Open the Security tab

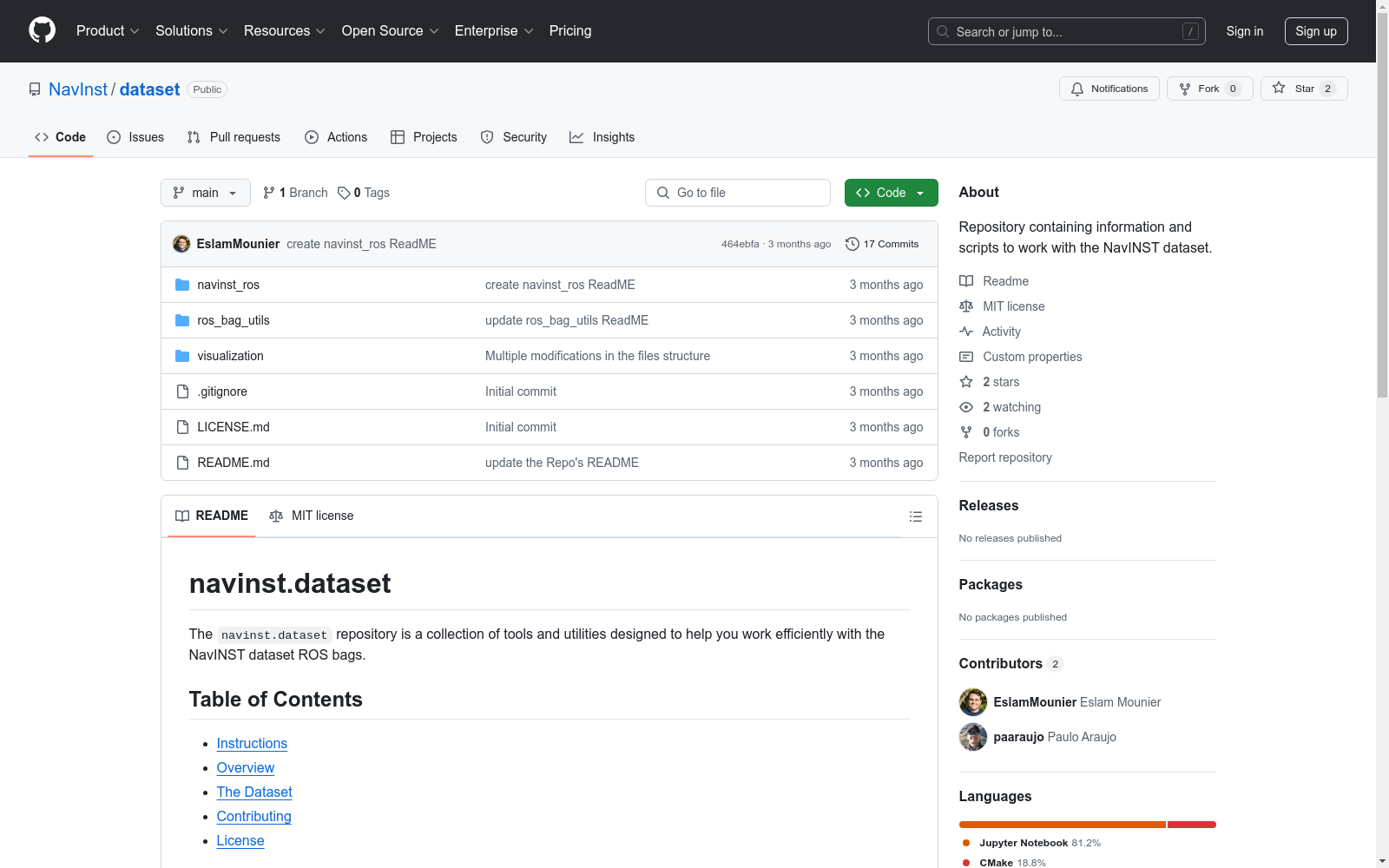(514, 137)
